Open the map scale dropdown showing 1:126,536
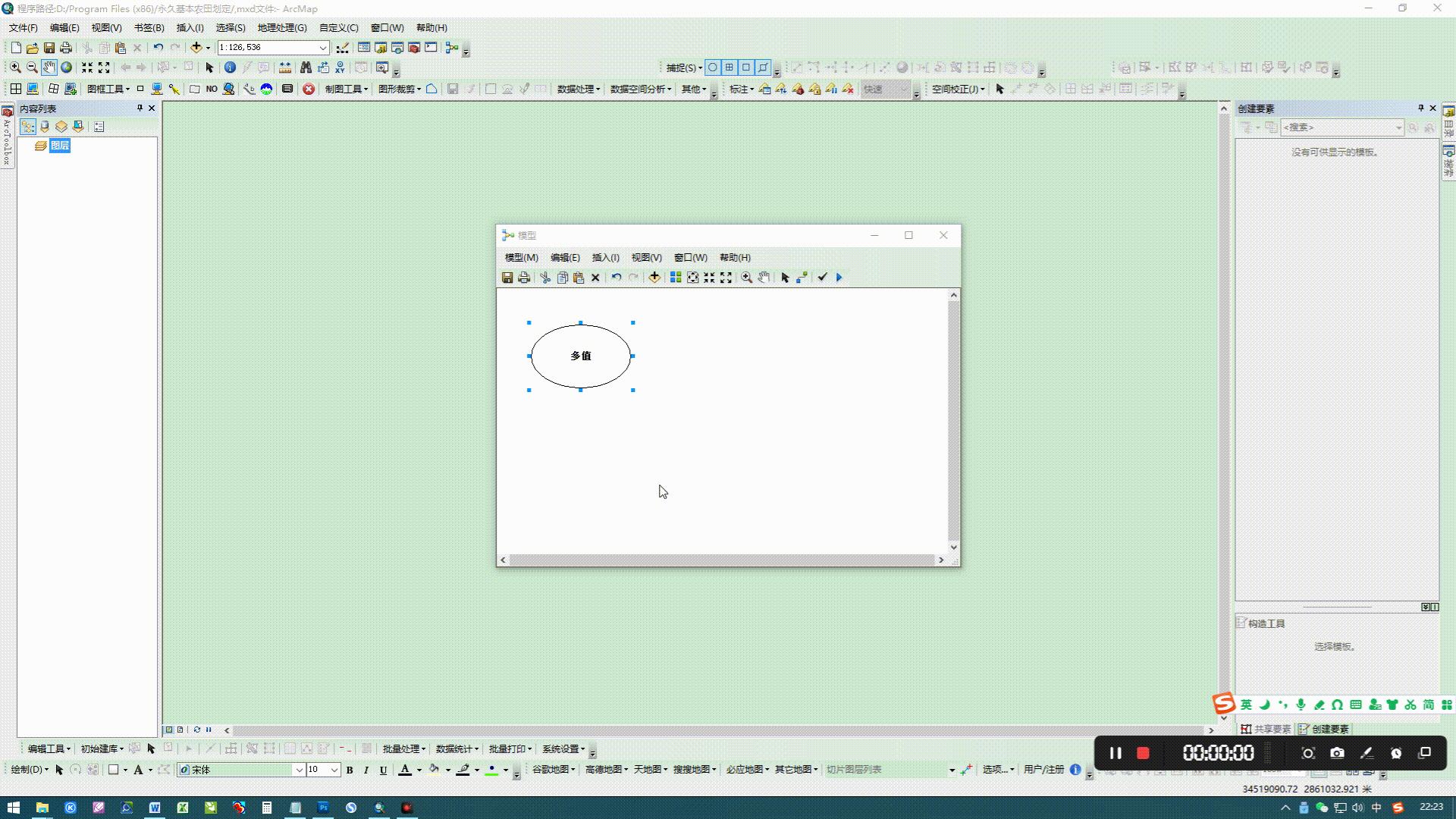The height and width of the screenshot is (819, 1456). [x=323, y=47]
